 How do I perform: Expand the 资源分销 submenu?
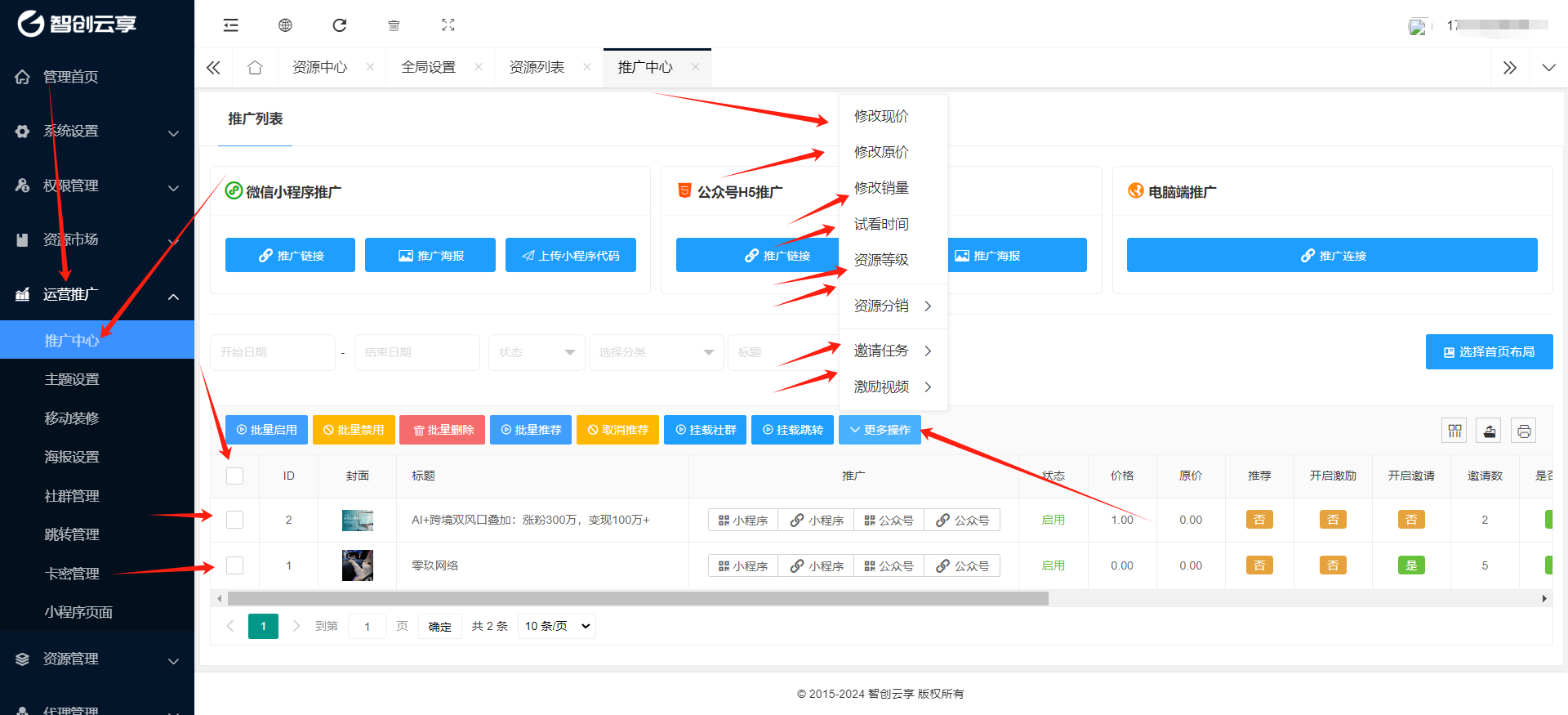[893, 306]
